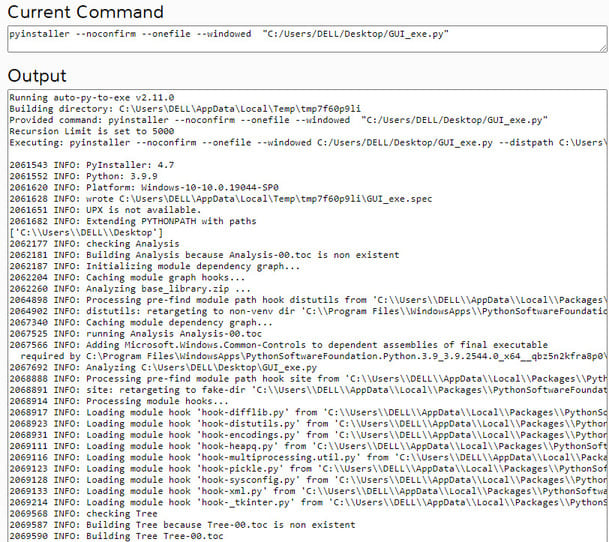Click the 'hook-sysconfig.py' loading line
This screenshot has width=609, height=542.
[308, 481]
